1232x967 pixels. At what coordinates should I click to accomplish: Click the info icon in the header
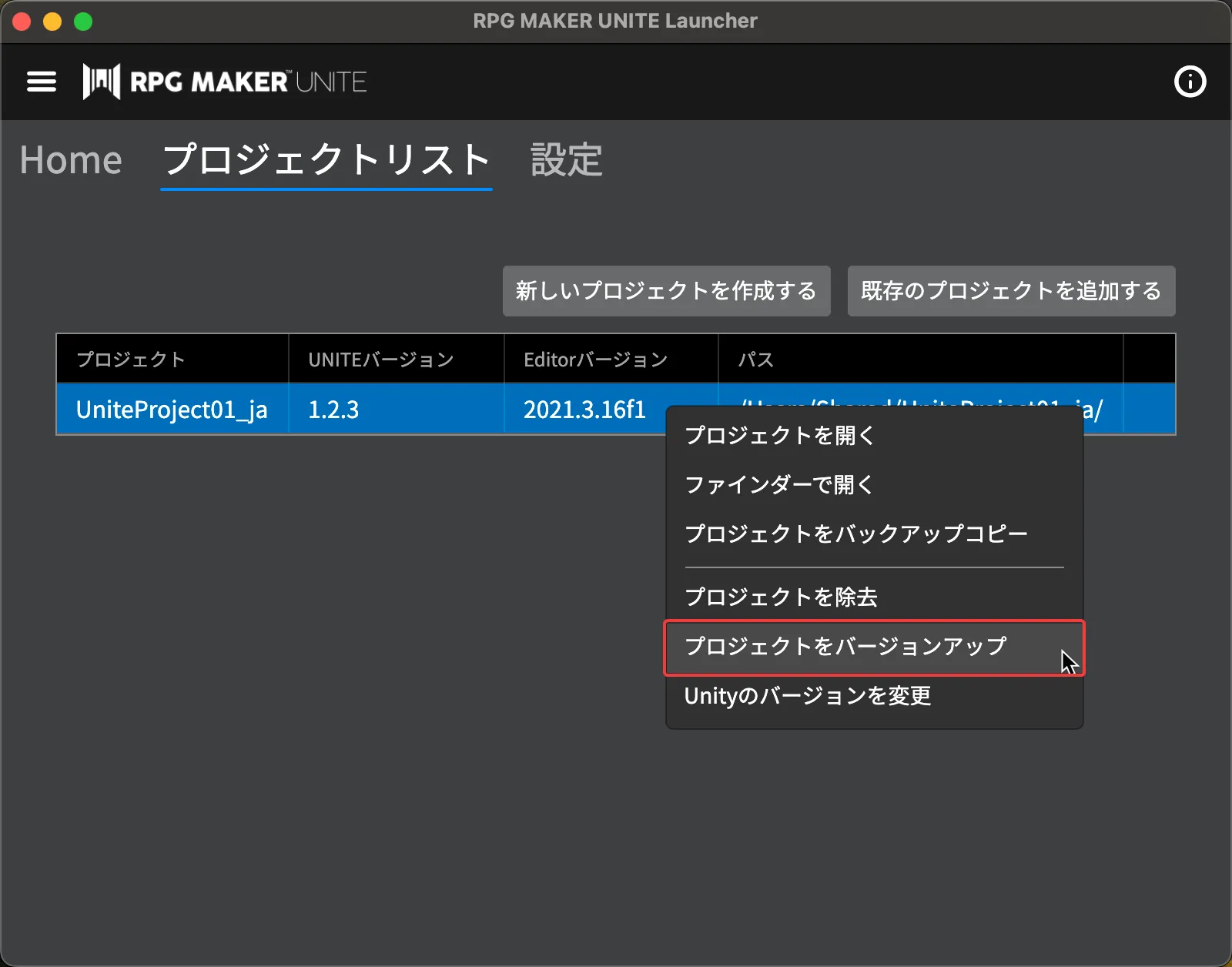tap(1190, 82)
